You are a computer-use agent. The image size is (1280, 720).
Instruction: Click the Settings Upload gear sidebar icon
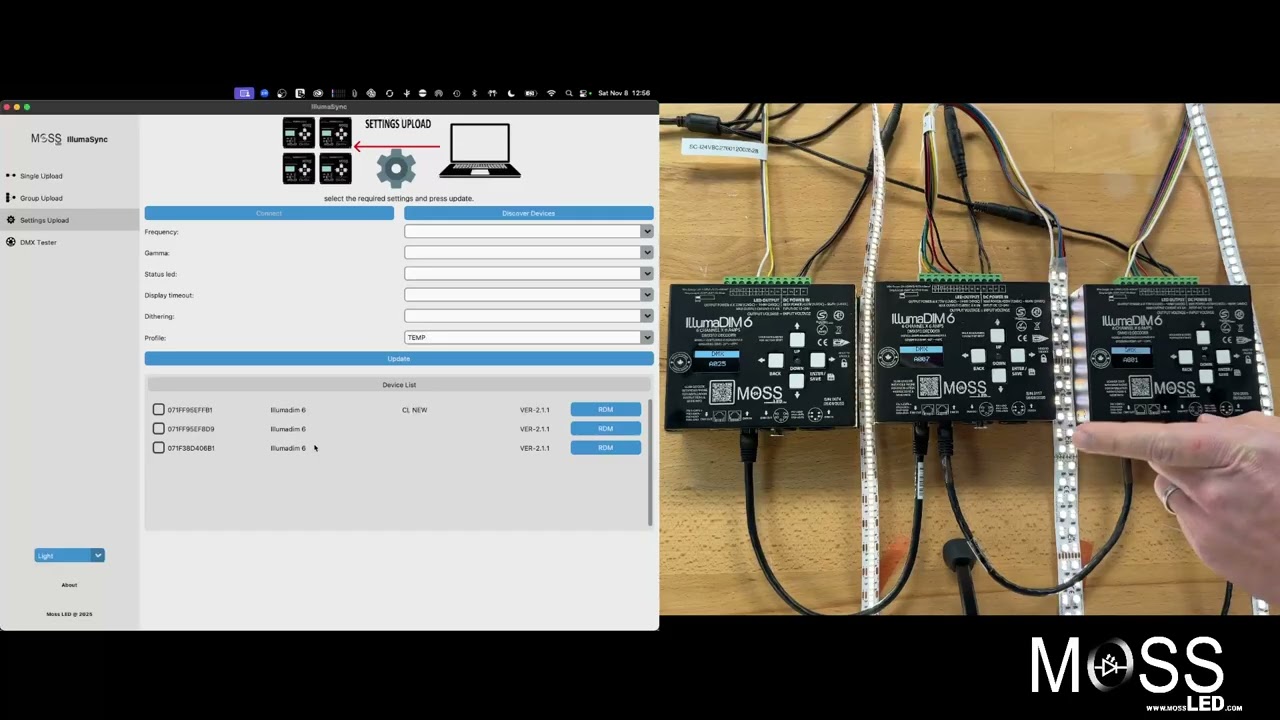(11, 220)
